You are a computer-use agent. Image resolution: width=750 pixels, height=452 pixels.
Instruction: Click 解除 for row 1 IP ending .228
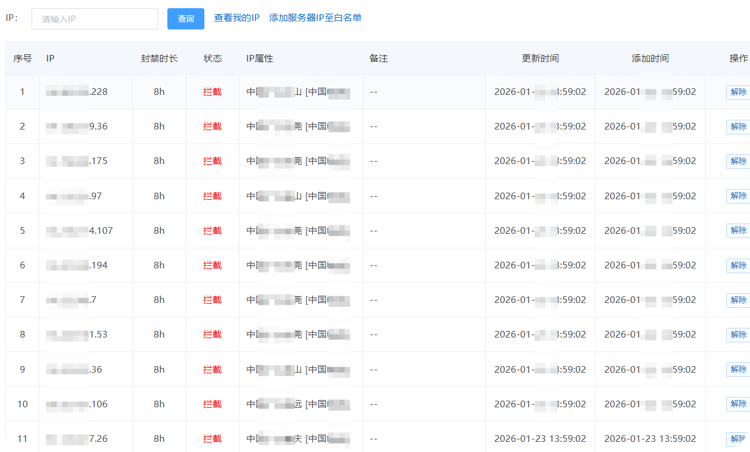point(737,92)
